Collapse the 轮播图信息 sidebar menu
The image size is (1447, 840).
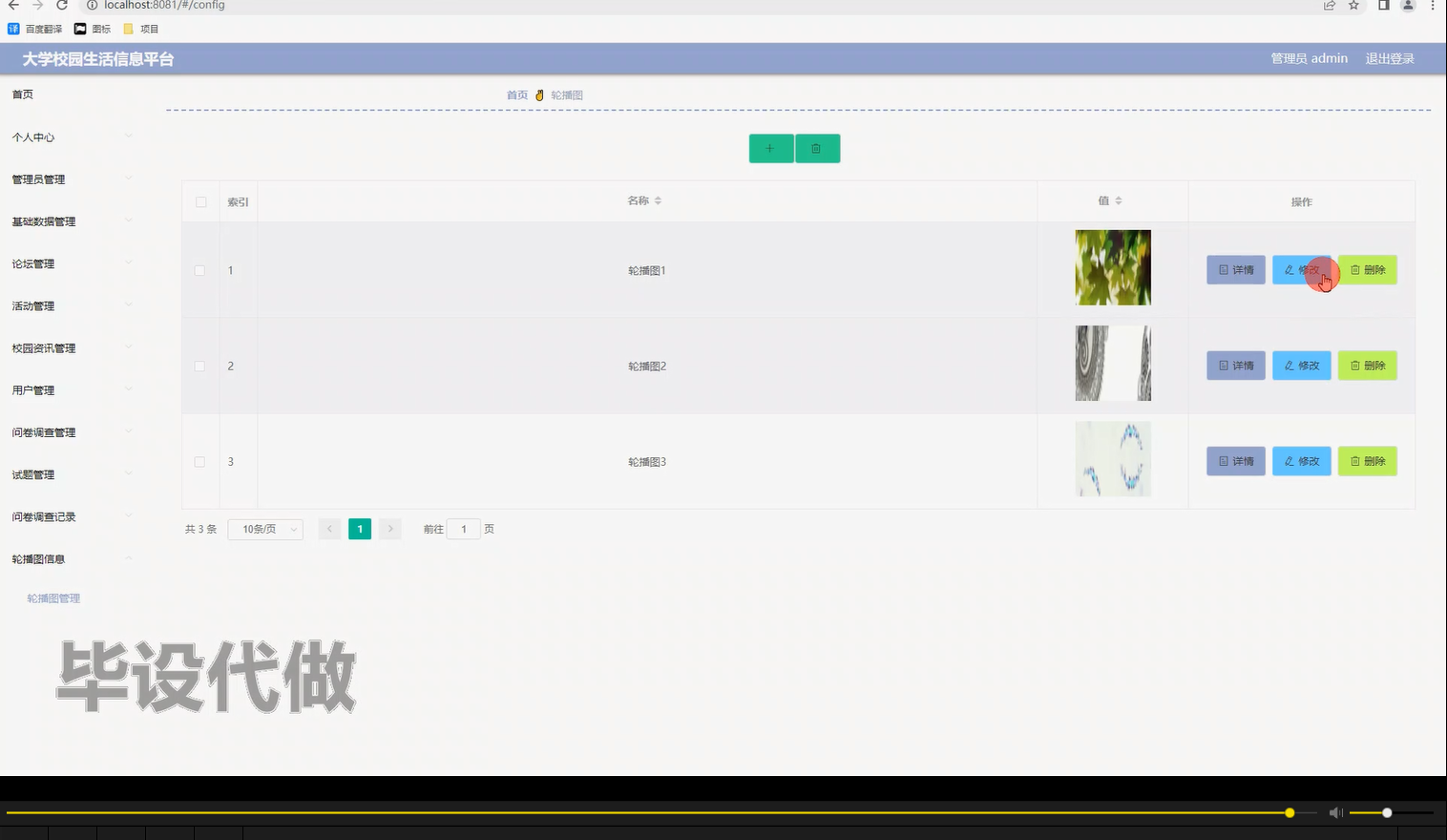[x=72, y=558]
